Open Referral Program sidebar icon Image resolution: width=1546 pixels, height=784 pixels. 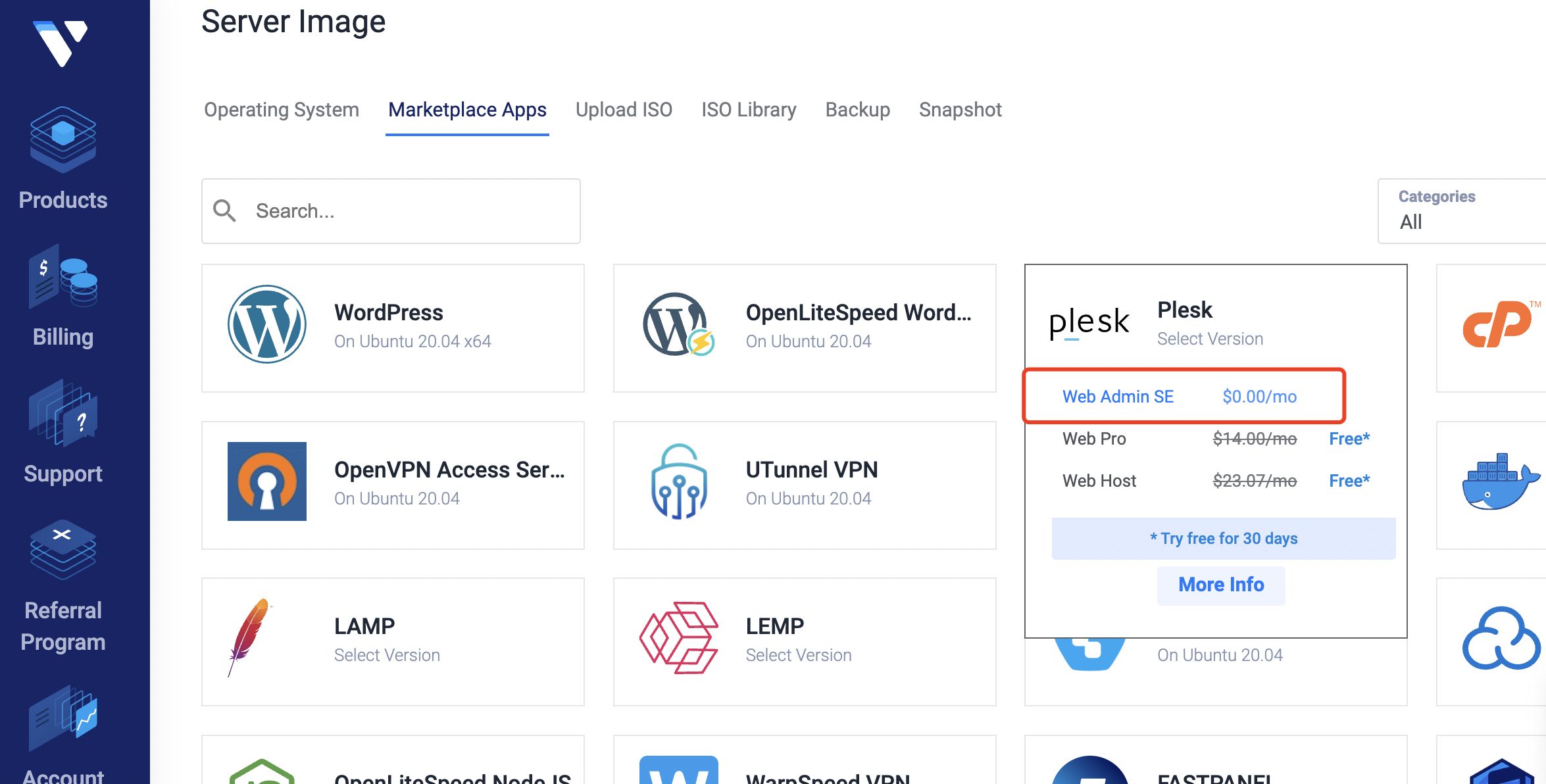tap(63, 550)
